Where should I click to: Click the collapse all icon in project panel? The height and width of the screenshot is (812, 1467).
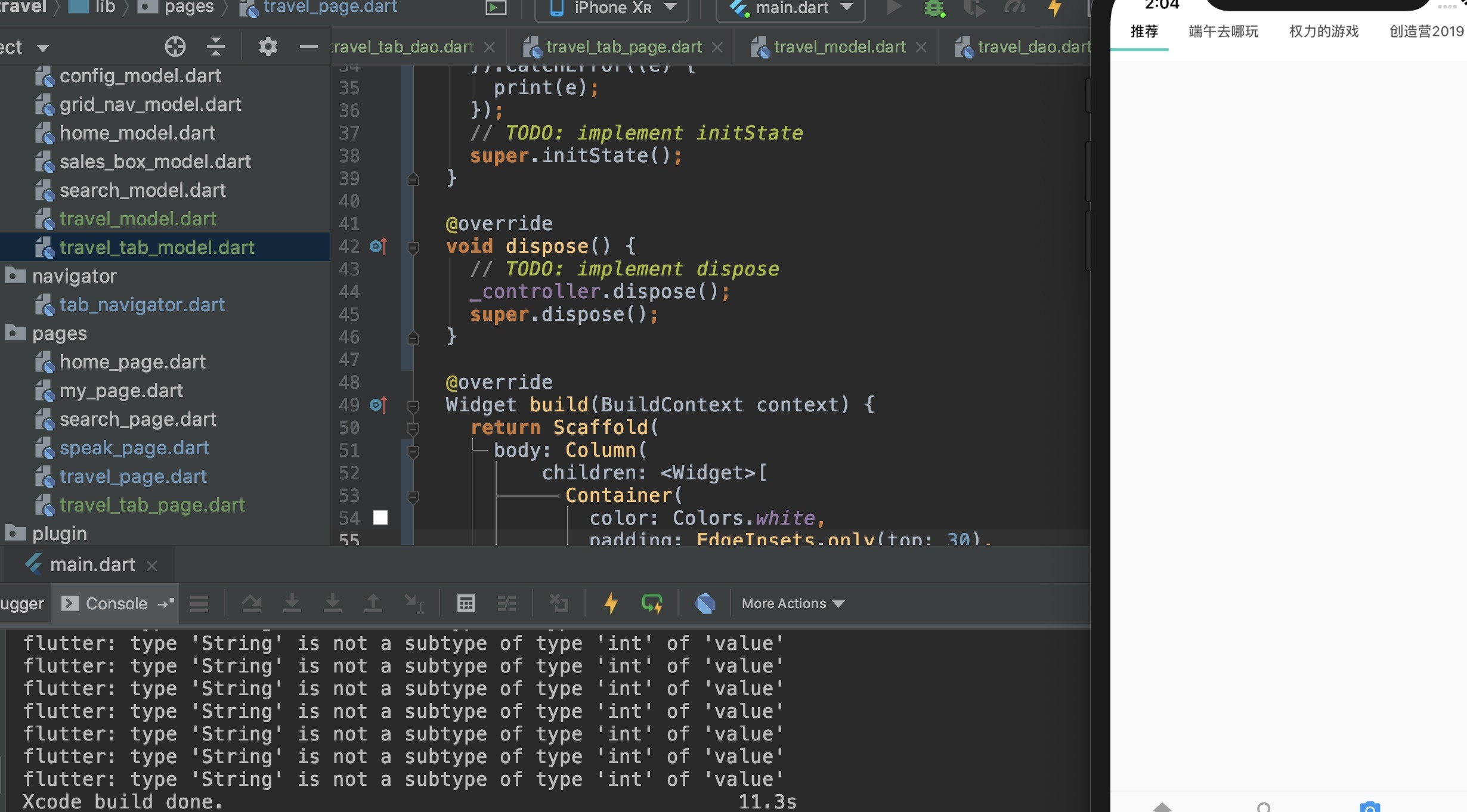click(x=215, y=47)
